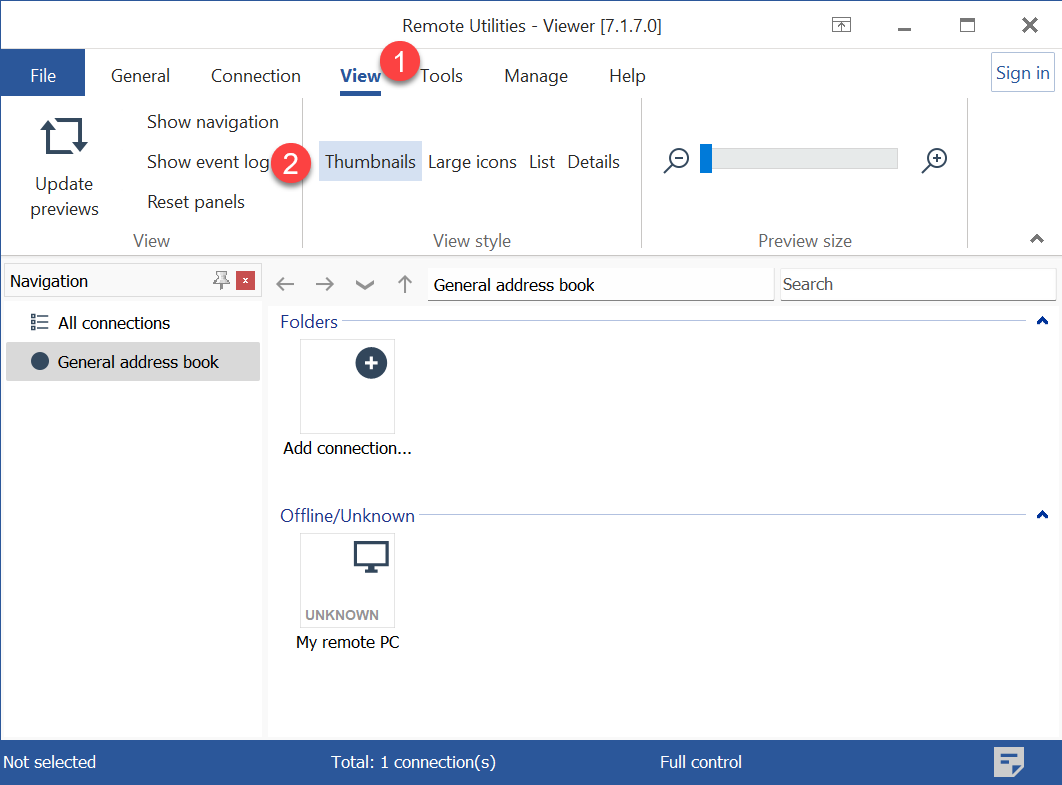Click the zoom out magnifier icon
1062x785 pixels.
click(x=677, y=160)
